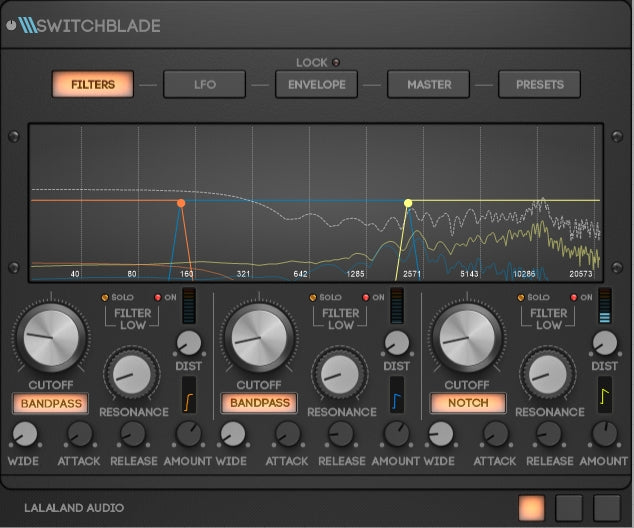The width and height of the screenshot is (634, 528).
Task: Open the Notch filter type selector
Action: (468, 404)
